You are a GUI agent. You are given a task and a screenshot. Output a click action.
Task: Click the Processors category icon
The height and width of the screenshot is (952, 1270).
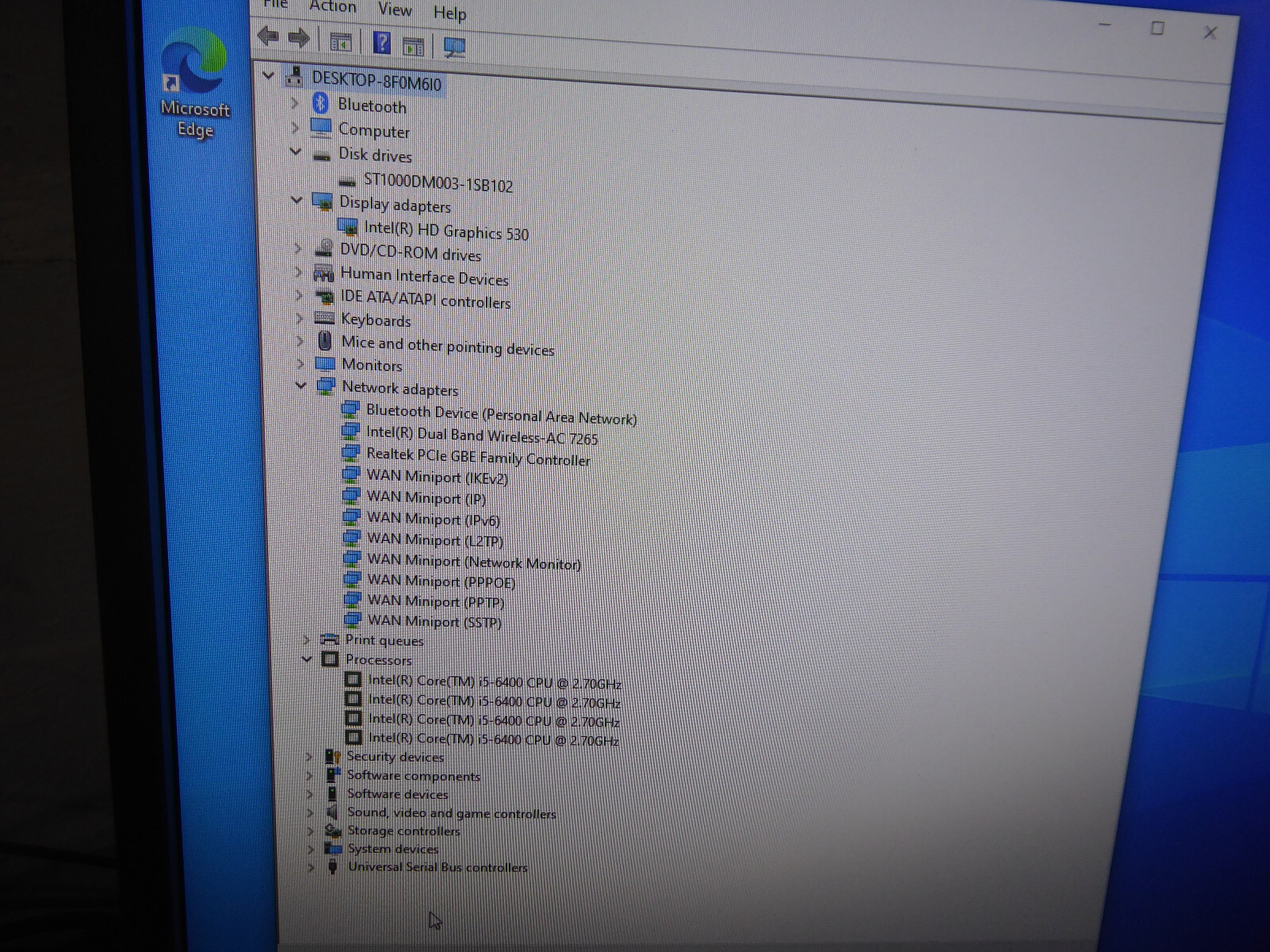pyautogui.click(x=329, y=658)
